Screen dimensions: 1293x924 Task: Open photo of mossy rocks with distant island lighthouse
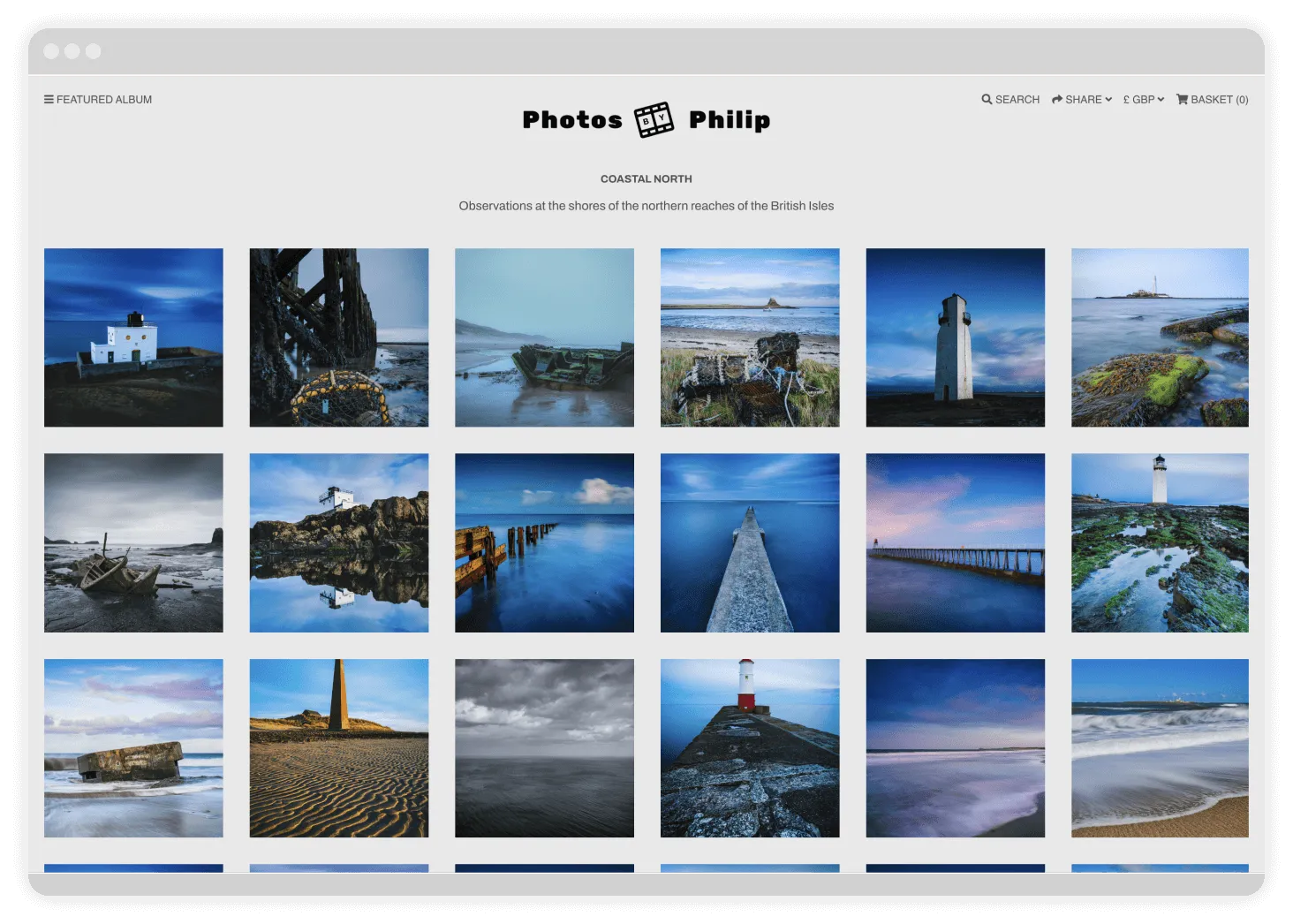point(1160,337)
